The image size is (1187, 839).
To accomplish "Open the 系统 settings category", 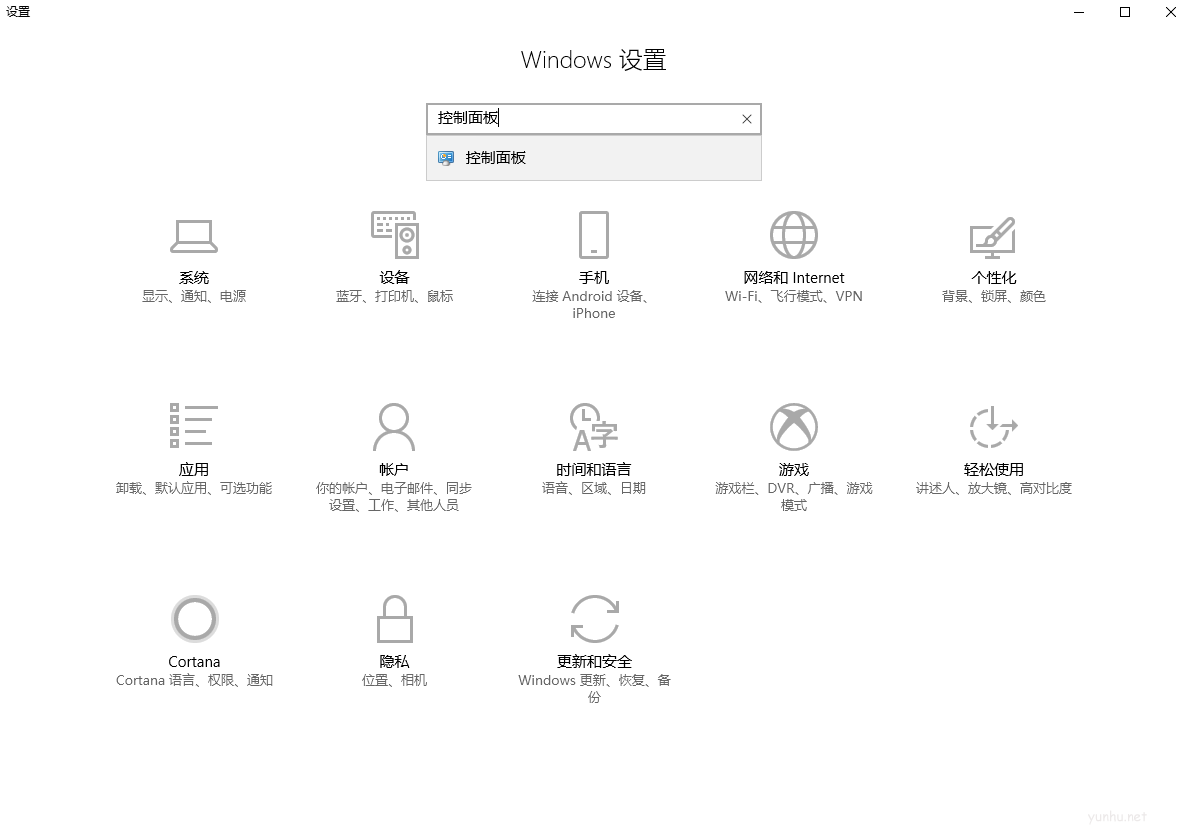I will click(x=194, y=260).
